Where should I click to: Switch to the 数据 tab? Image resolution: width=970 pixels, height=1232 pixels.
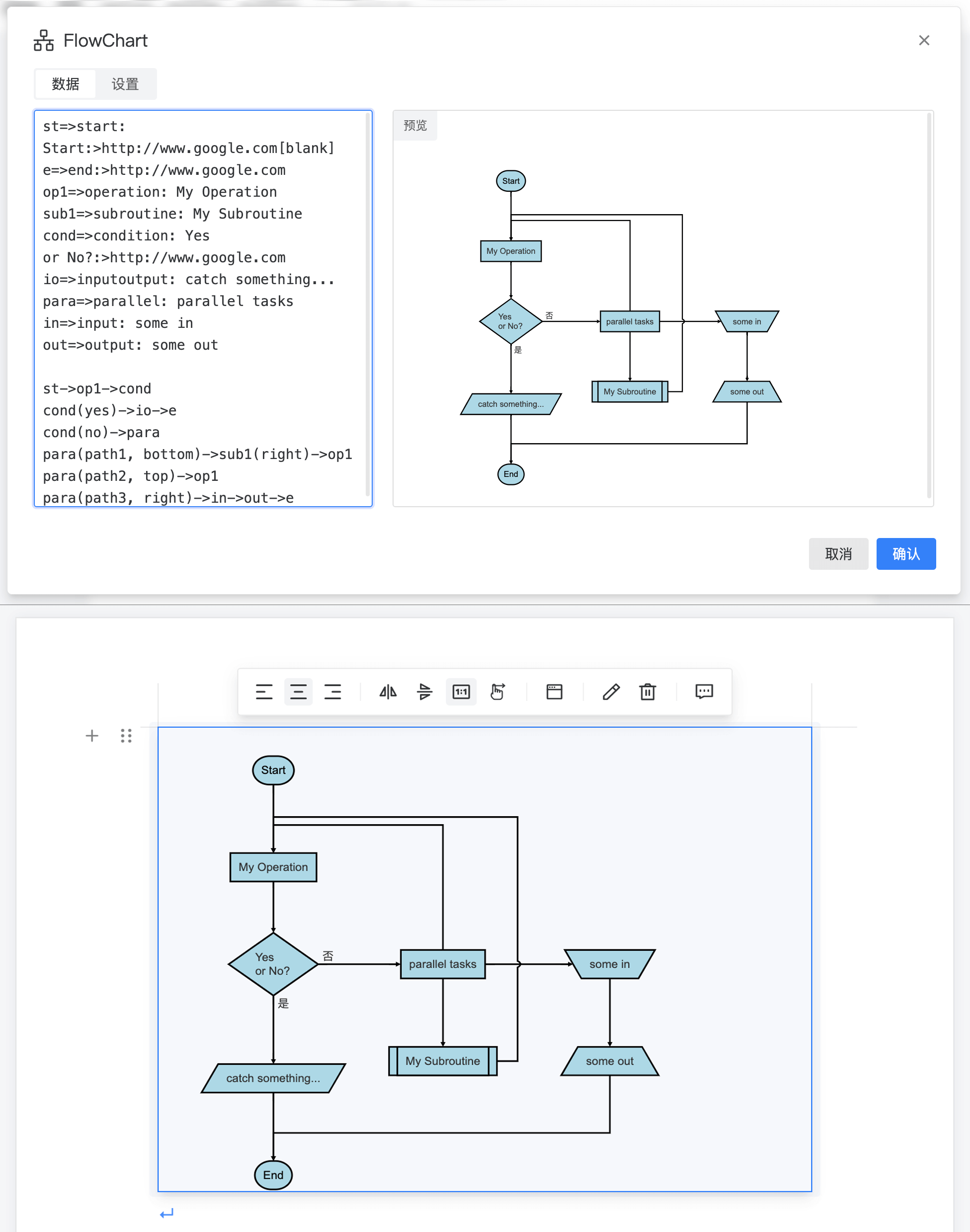coord(65,84)
